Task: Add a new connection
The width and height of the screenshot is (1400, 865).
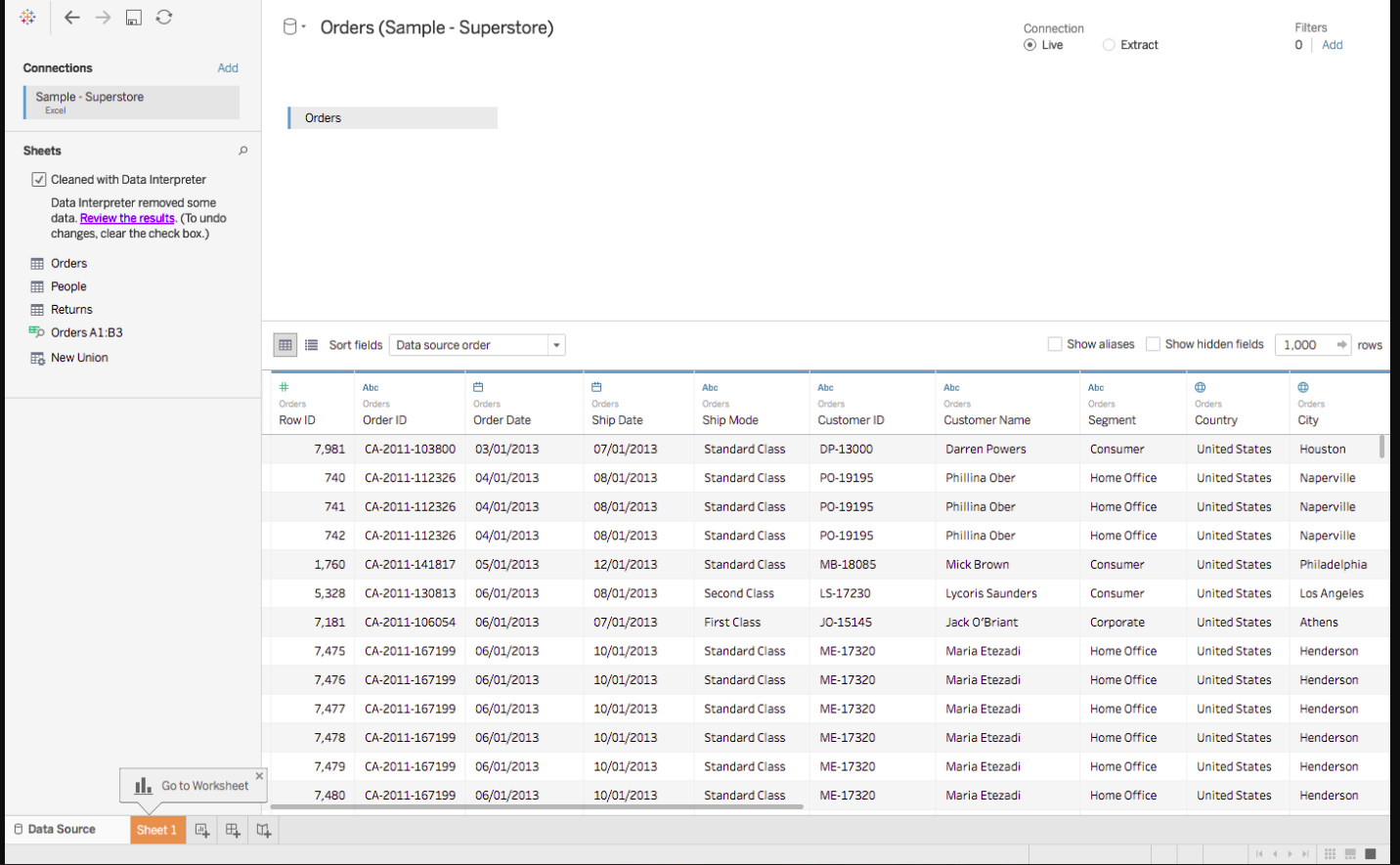Action: point(228,68)
